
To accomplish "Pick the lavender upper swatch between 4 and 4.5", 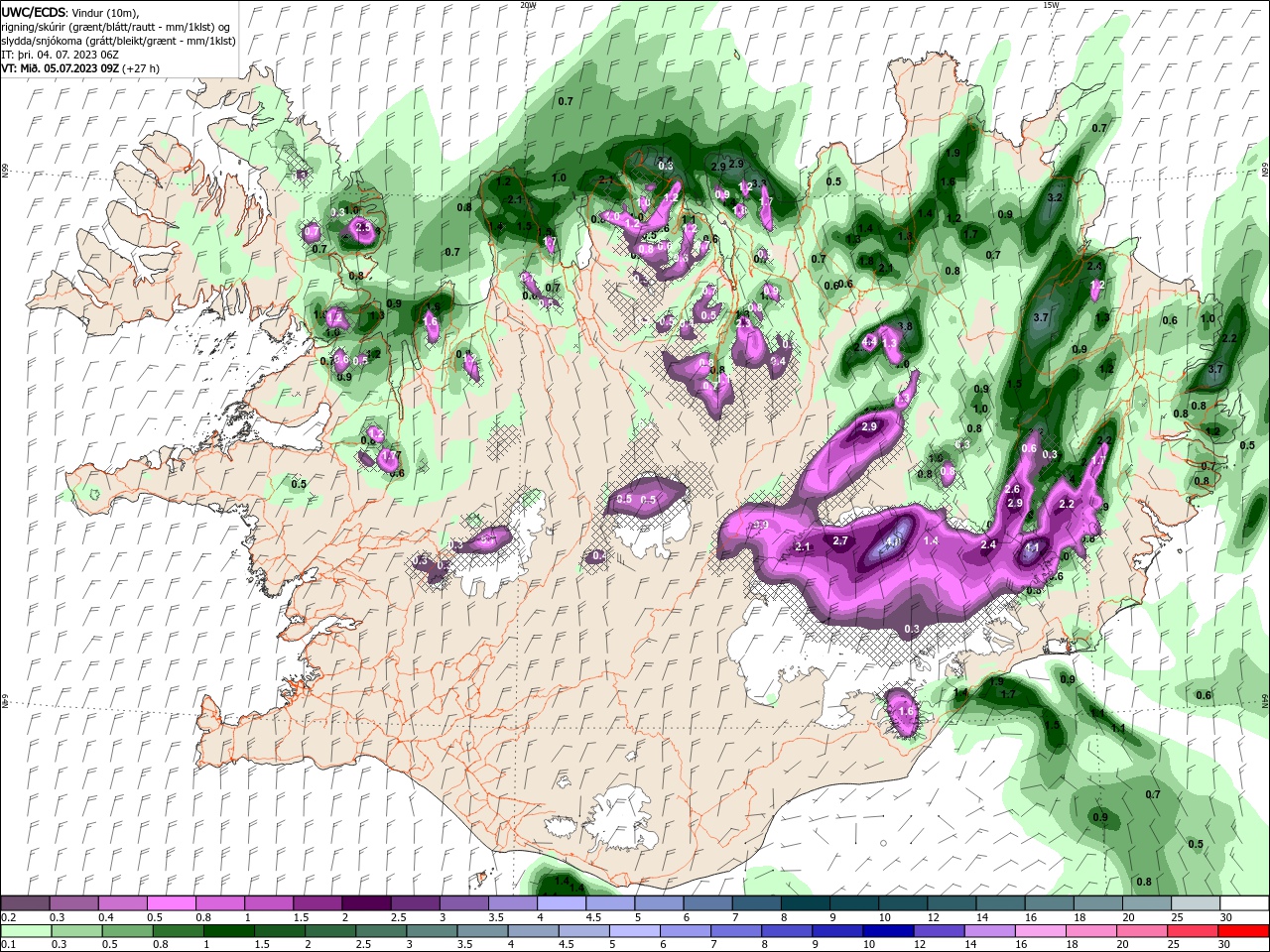I will tap(562, 903).
